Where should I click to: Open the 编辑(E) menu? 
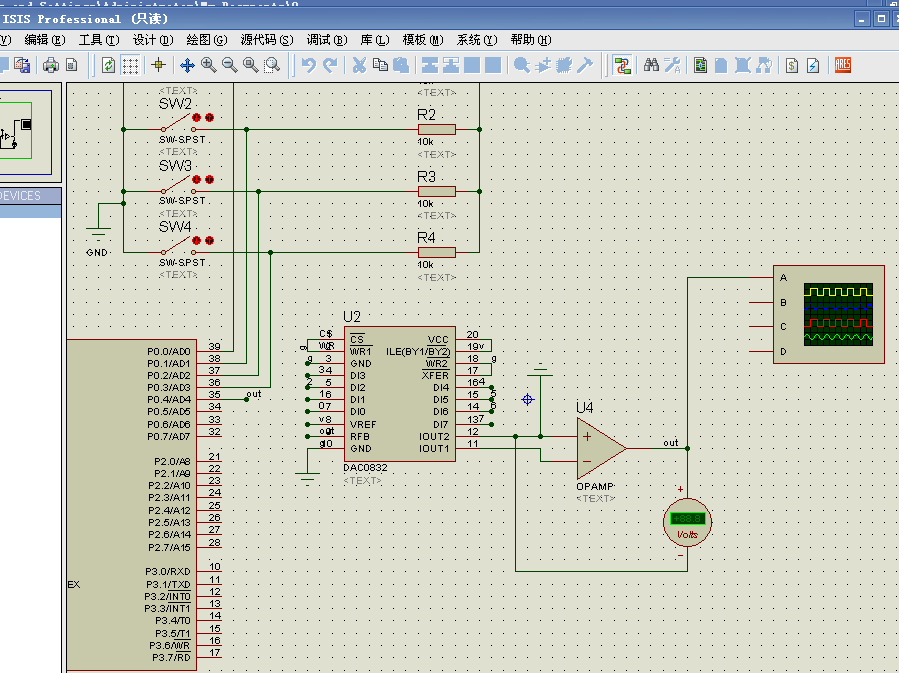pos(45,40)
